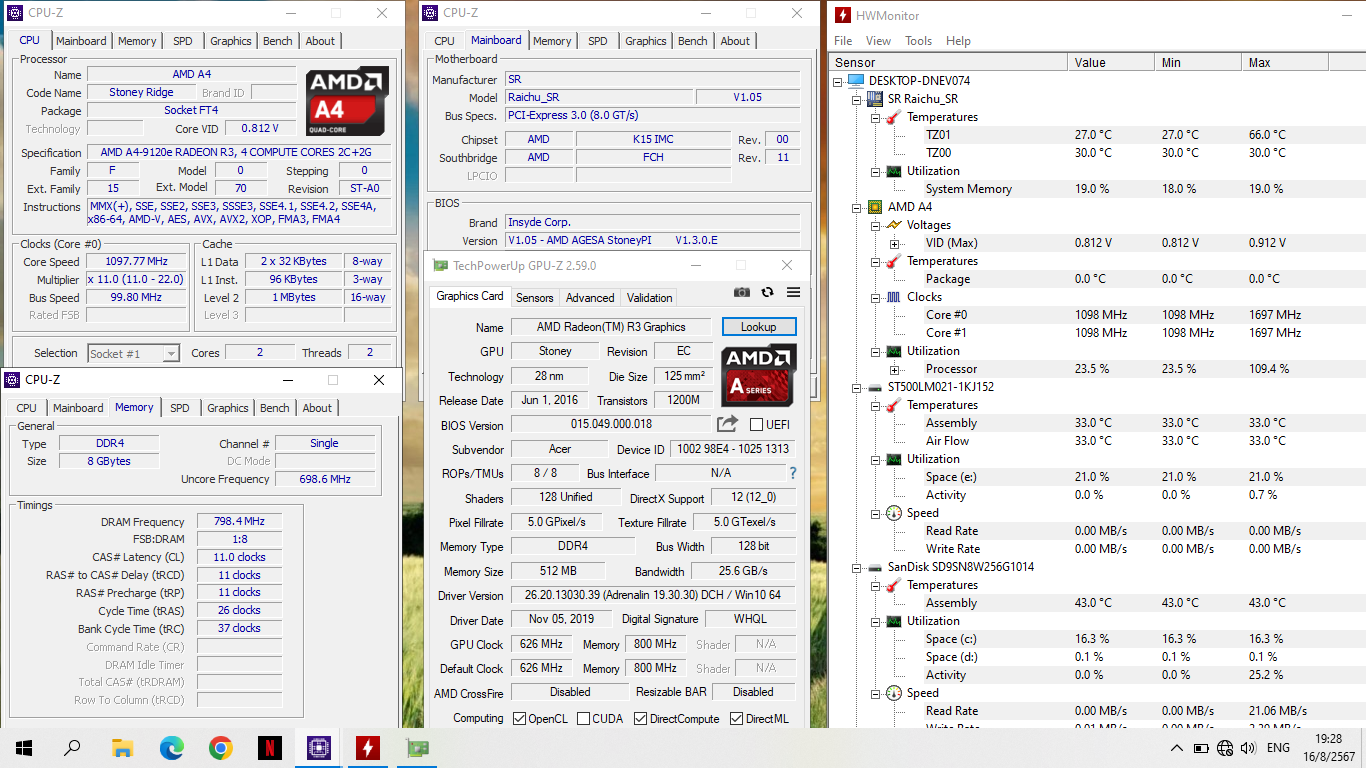This screenshot has height=768, width=1366.
Task: Click the AMD A-Series logo in GPU-Z
Action: [x=759, y=375]
